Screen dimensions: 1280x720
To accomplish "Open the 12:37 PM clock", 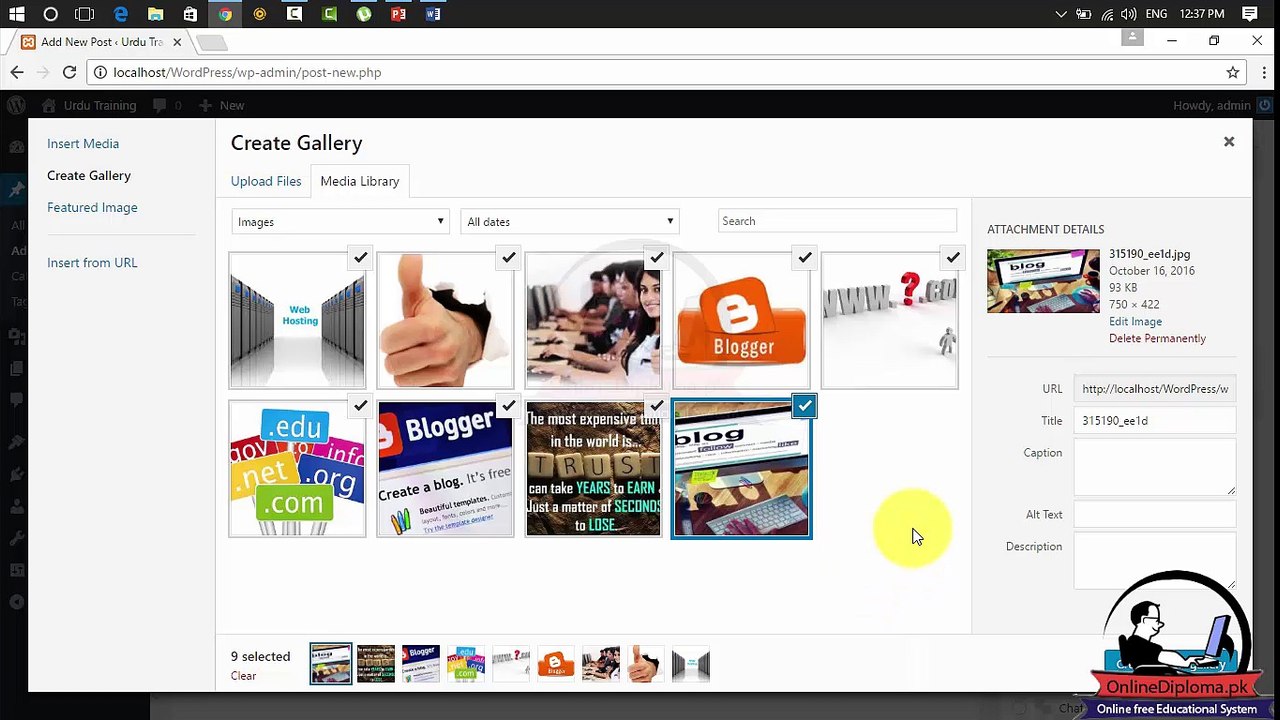I will pos(1202,14).
